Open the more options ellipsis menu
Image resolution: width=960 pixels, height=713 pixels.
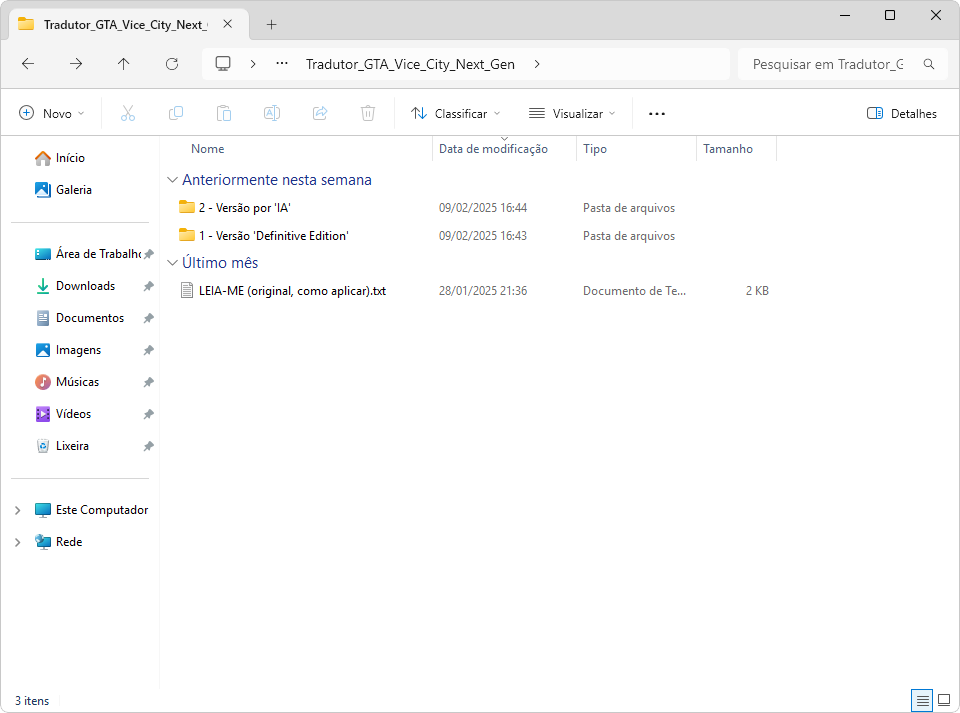click(657, 113)
